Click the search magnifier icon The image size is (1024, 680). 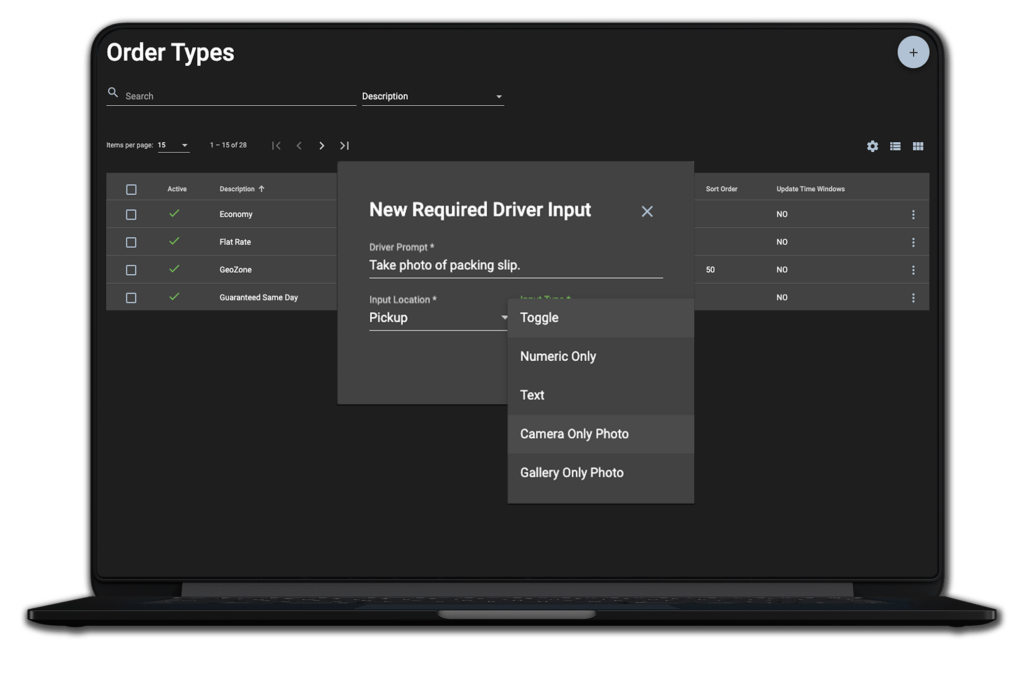(x=112, y=92)
